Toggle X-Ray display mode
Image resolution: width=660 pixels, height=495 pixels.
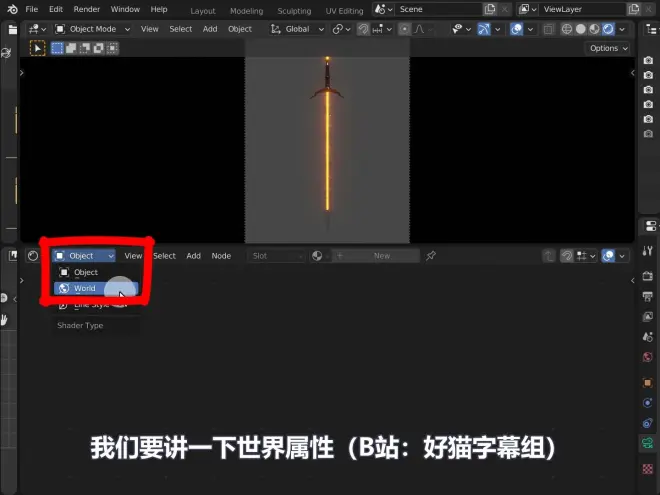pos(548,29)
